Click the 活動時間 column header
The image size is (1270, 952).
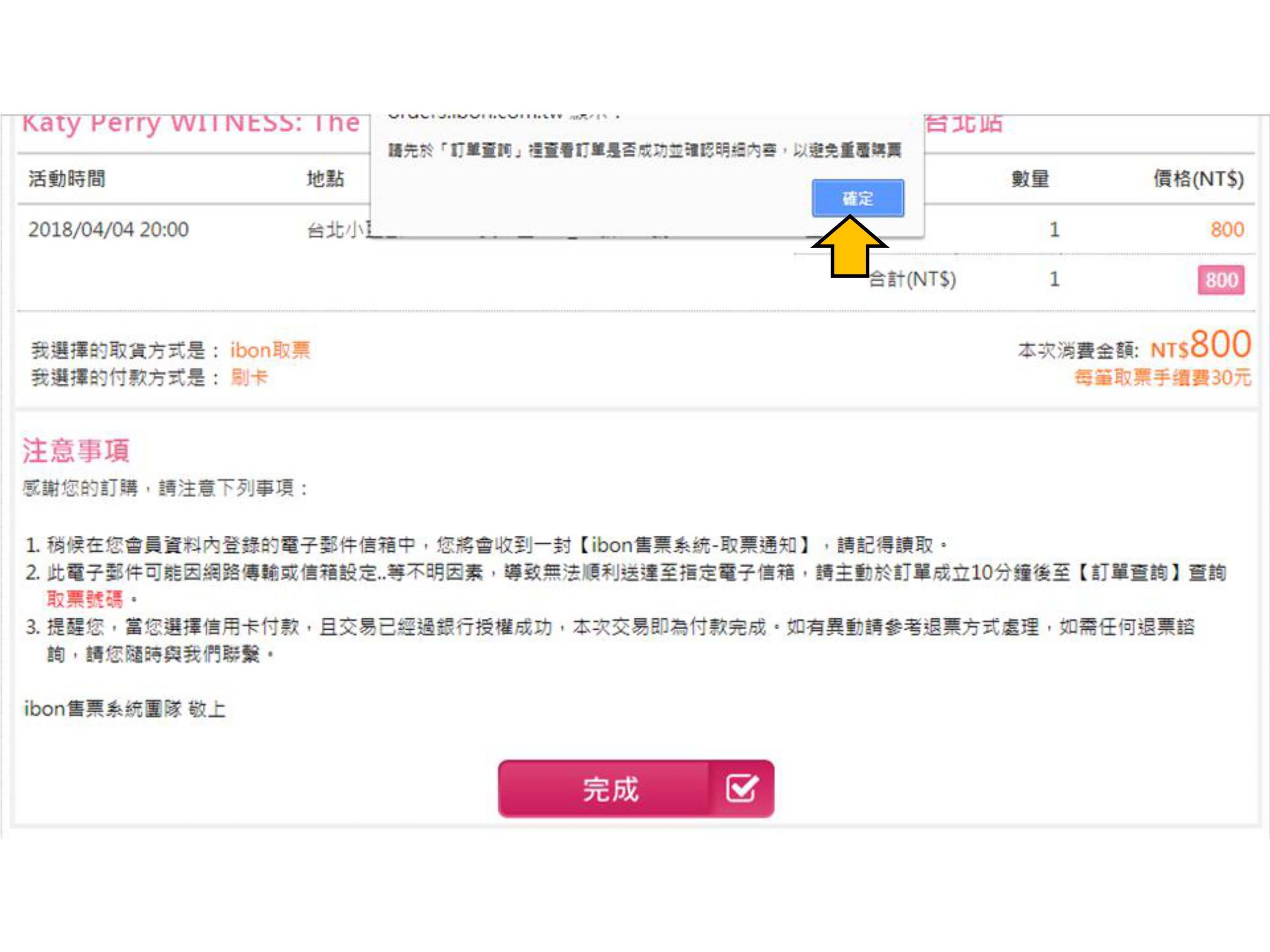pos(67,179)
